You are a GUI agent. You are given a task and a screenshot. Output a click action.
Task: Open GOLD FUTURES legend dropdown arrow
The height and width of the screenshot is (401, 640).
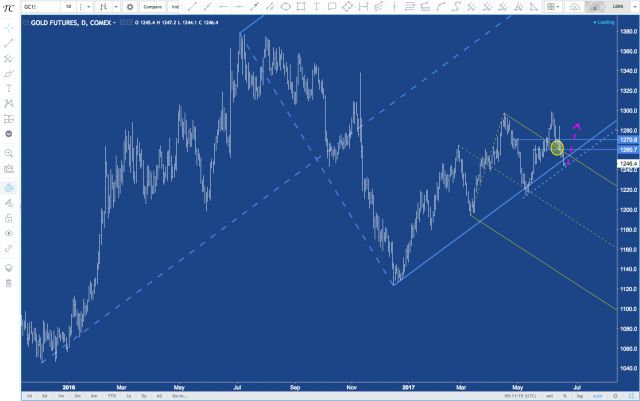click(x=114, y=23)
